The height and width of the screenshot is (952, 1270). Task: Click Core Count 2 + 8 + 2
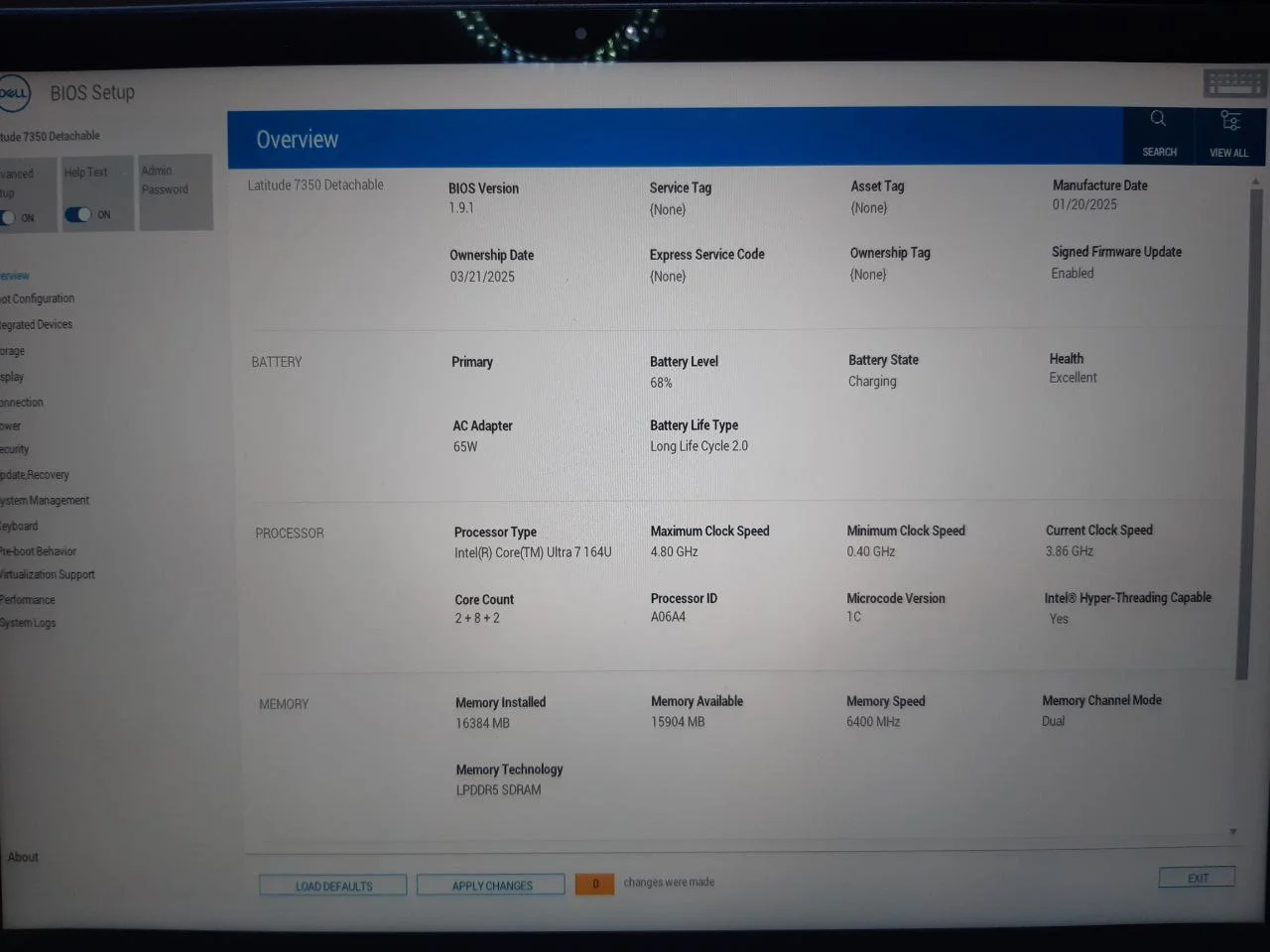coord(477,618)
